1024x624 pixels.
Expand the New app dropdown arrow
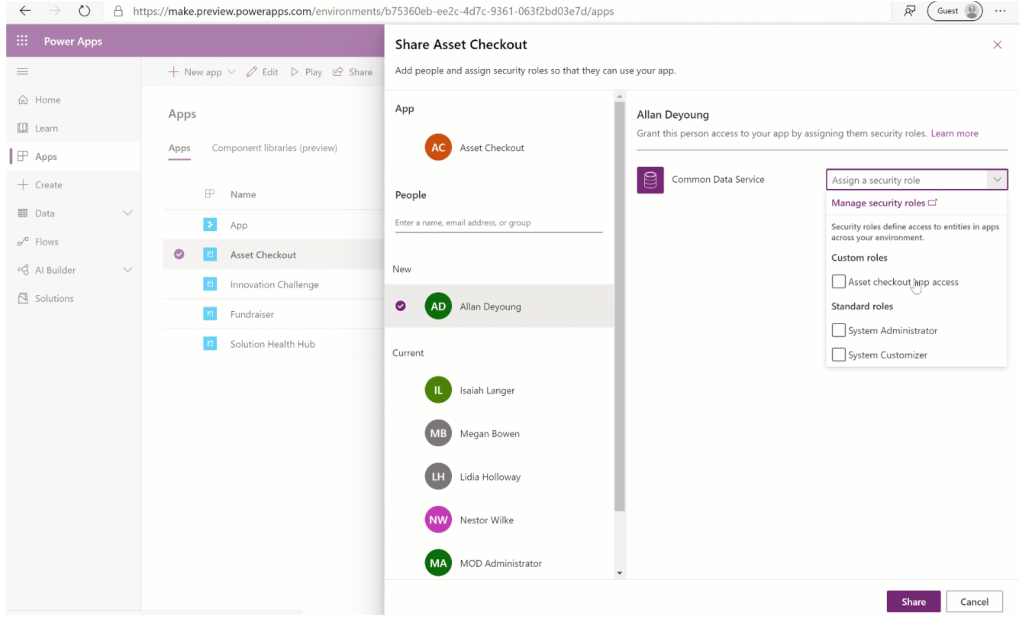[x=232, y=72]
